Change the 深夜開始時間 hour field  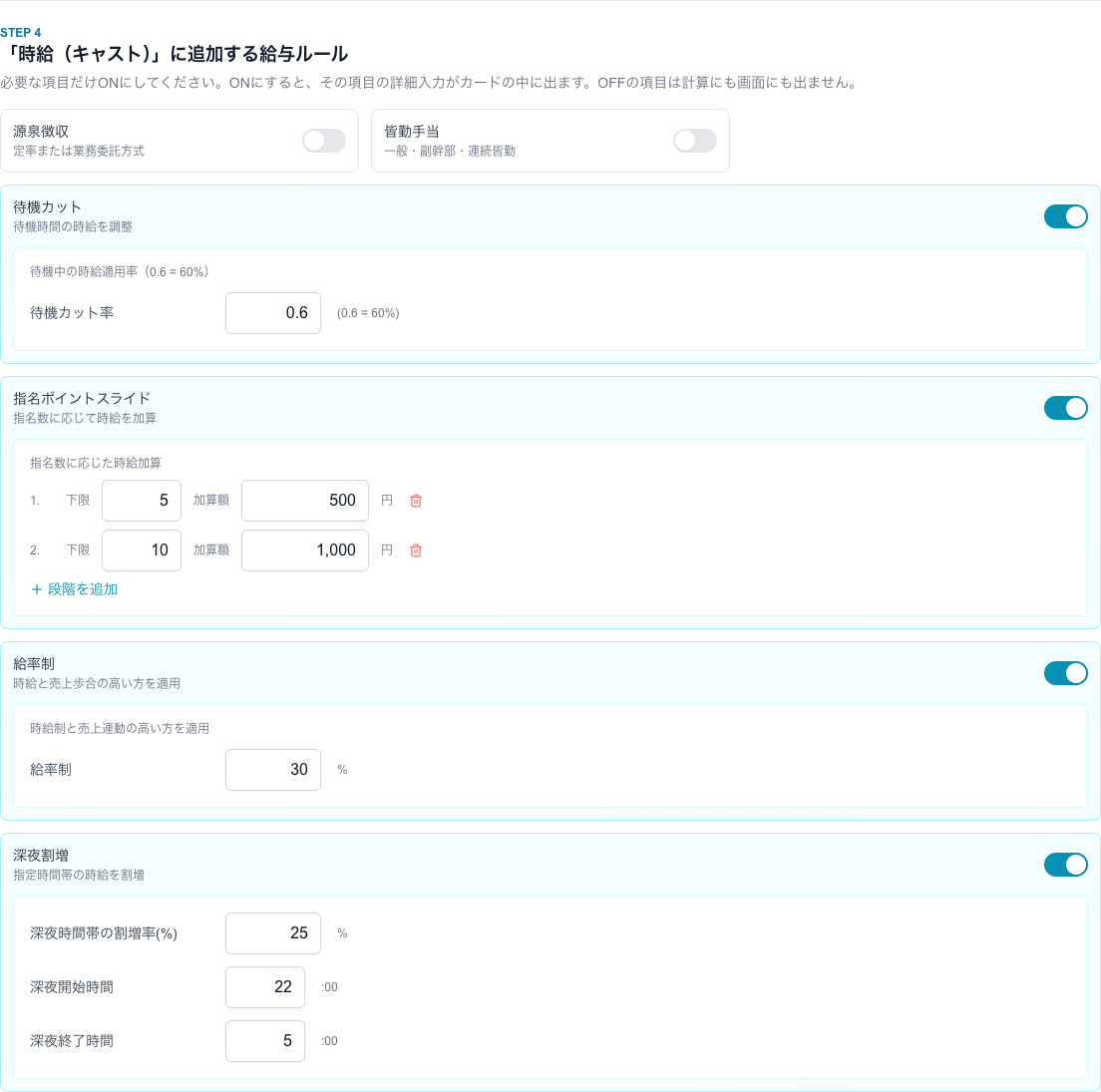pos(265,987)
